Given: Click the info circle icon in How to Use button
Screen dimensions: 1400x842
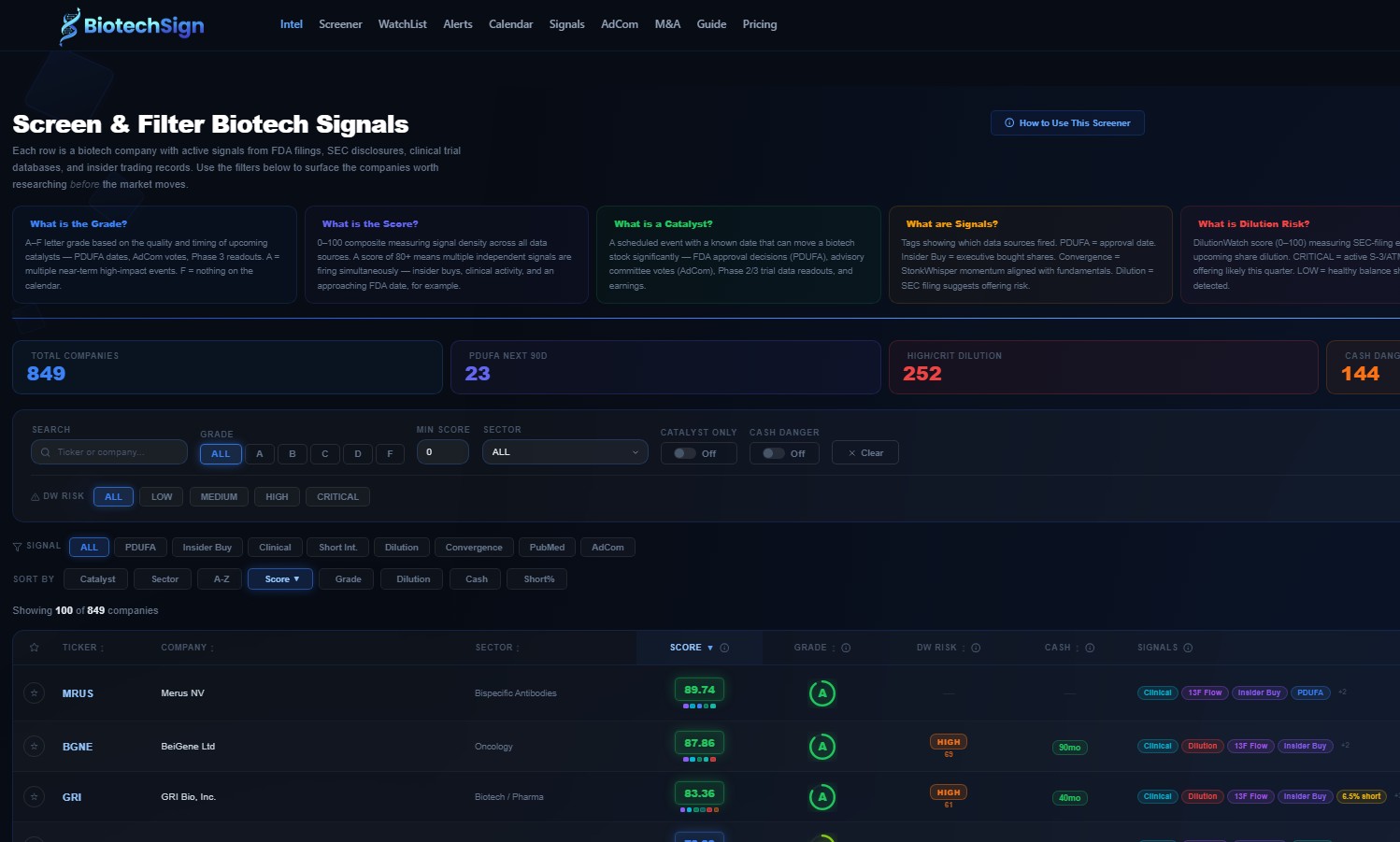Looking at the screenshot, I should [x=1009, y=123].
